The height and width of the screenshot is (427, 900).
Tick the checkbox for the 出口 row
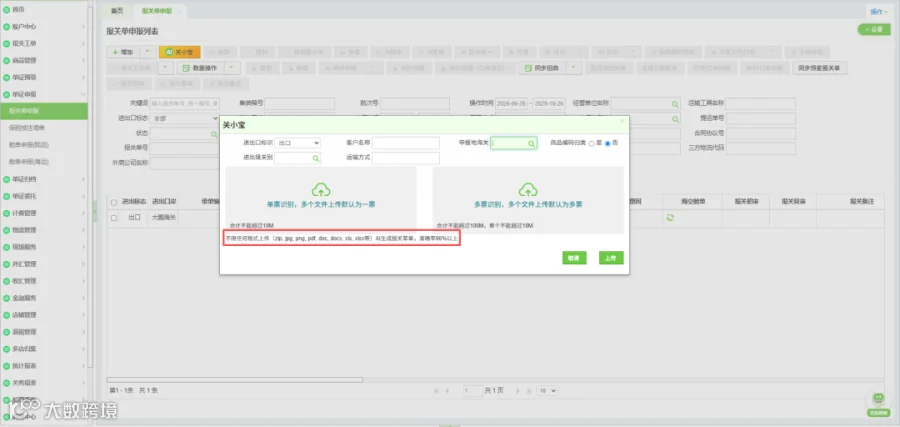click(x=114, y=218)
